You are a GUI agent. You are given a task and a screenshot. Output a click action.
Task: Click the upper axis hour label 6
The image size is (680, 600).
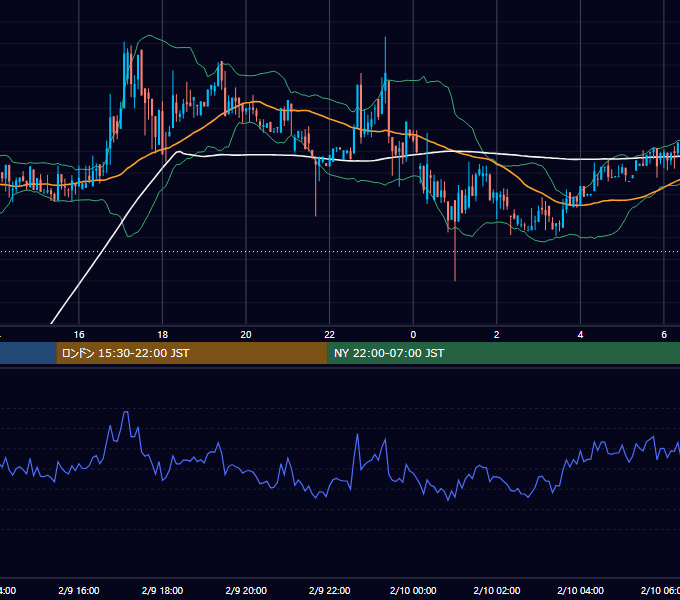coord(664,335)
